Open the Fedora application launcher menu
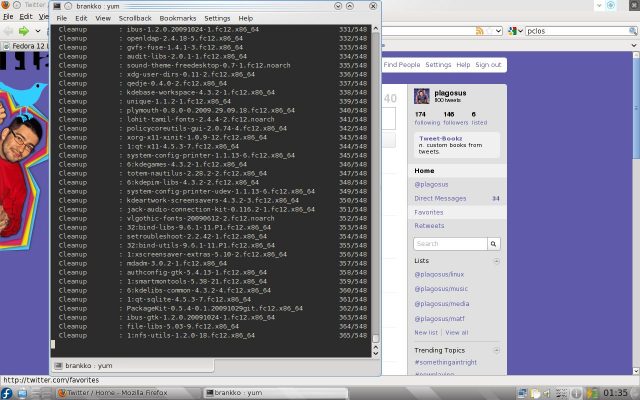Image resolution: width=640 pixels, height=400 pixels. [7, 393]
